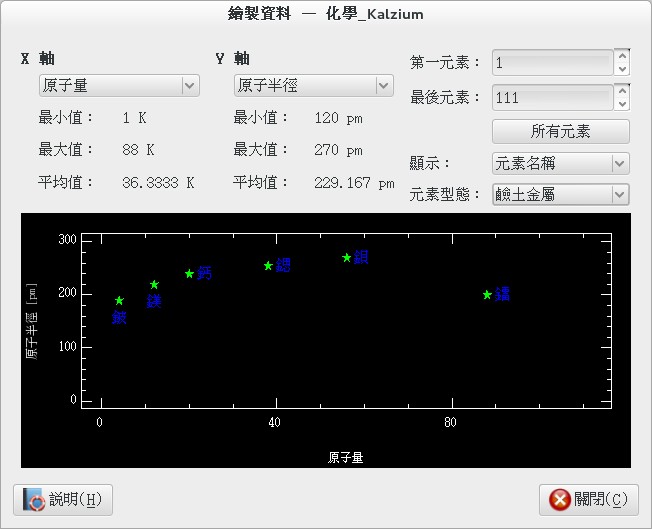
Task: Select the green star for 鎂
Action: [x=154, y=284]
